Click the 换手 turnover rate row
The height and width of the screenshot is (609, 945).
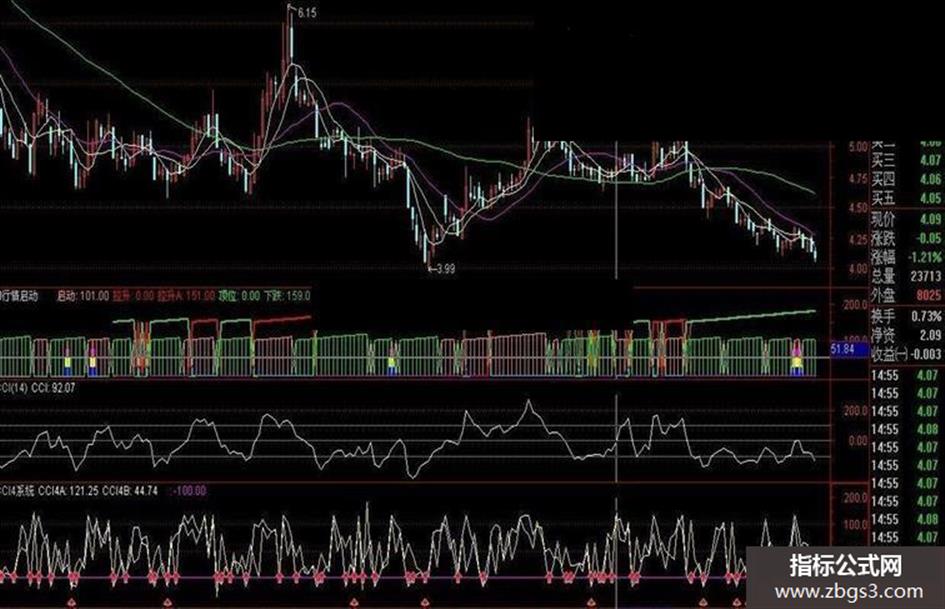pyautogui.click(x=906, y=316)
